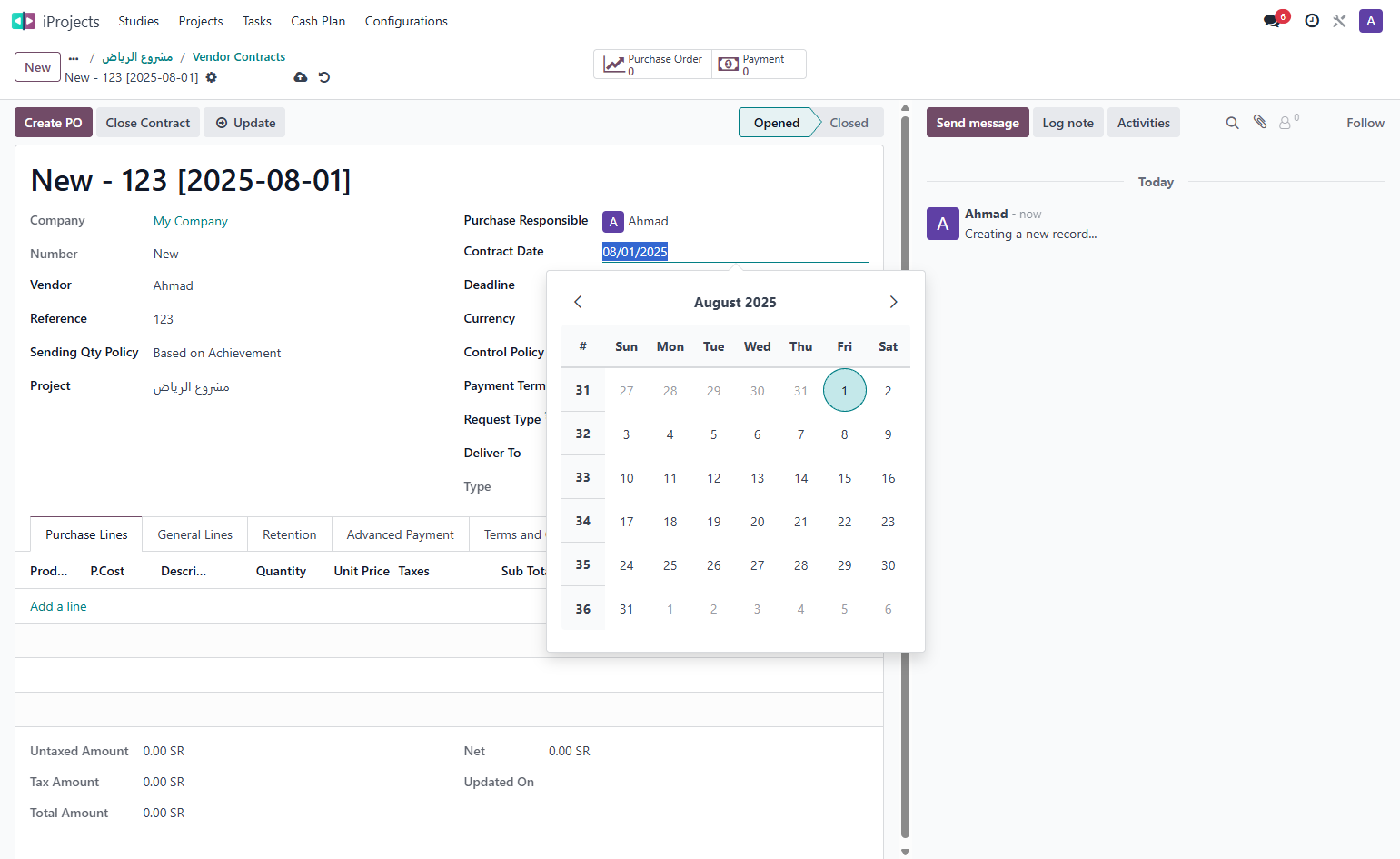
Task: Open Payment stat button
Action: click(x=759, y=65)
